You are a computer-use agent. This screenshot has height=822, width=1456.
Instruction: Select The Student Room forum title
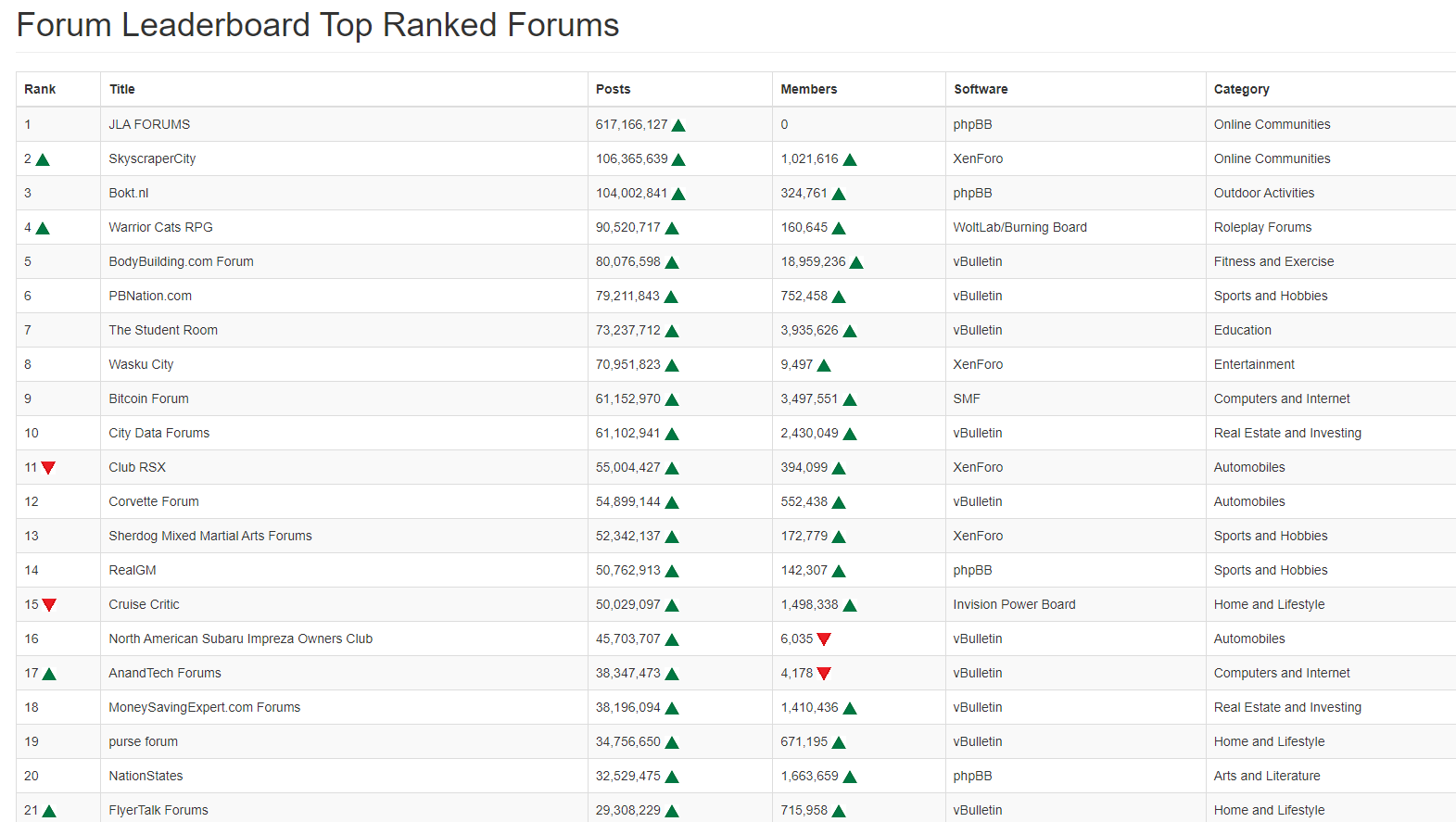(x=163, y=330)
